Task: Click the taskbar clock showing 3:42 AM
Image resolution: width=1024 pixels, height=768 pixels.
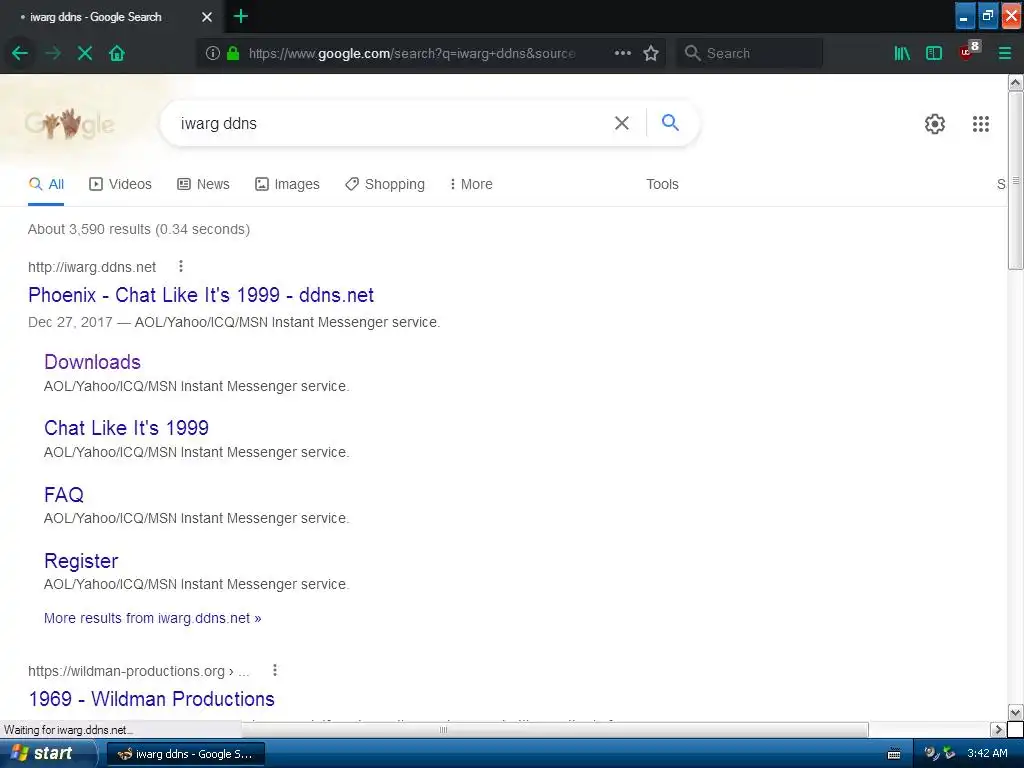Action: coord(987,753)
